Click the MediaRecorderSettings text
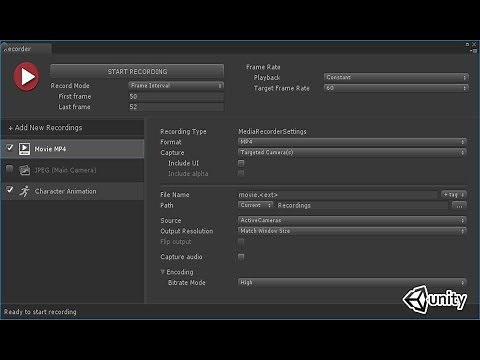 click(x=272, y=132)
